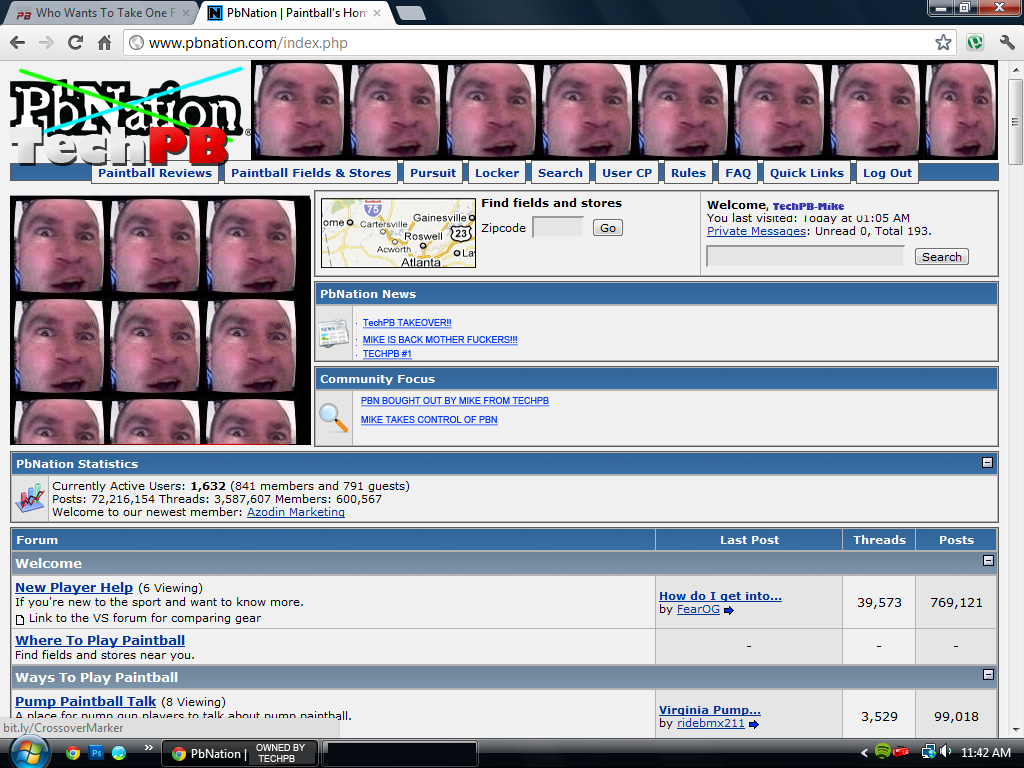Open 'MIKE TAKES CONTROL OF PBN' link
Viewport: 1024px width, 768px height.
pos(429,420)
